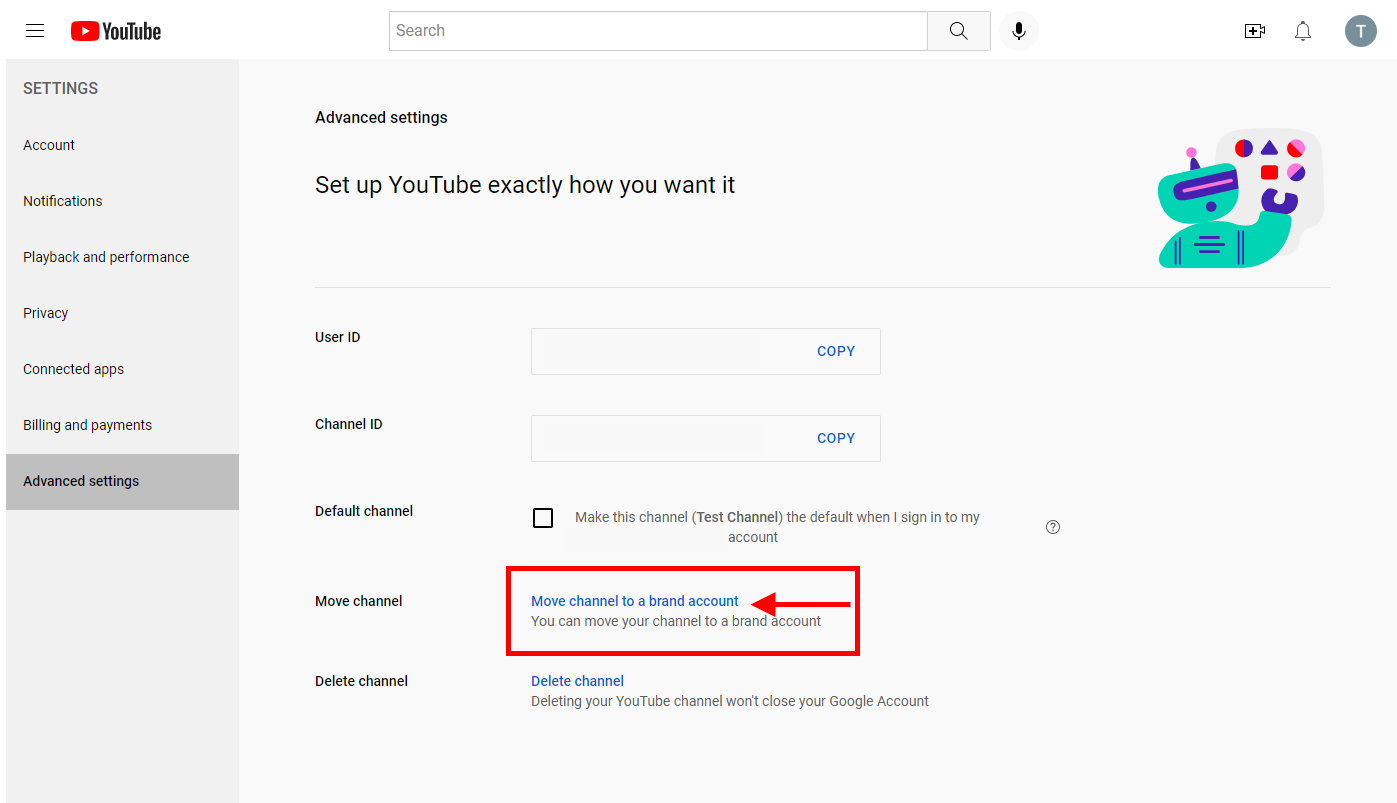Click the 'User ID' row label
The width and height of the screenshot is (1397, 803).
point(338,337)
